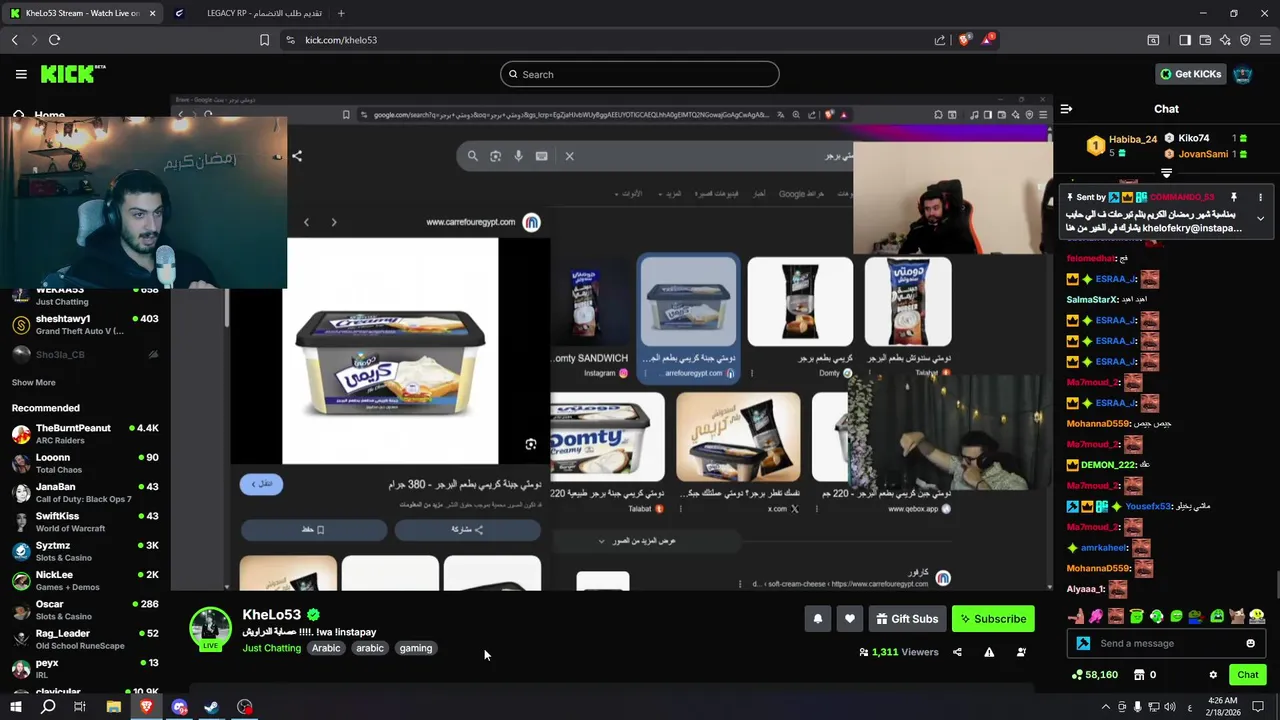Open Rag_Leader recommended channel

pos(84,639)
